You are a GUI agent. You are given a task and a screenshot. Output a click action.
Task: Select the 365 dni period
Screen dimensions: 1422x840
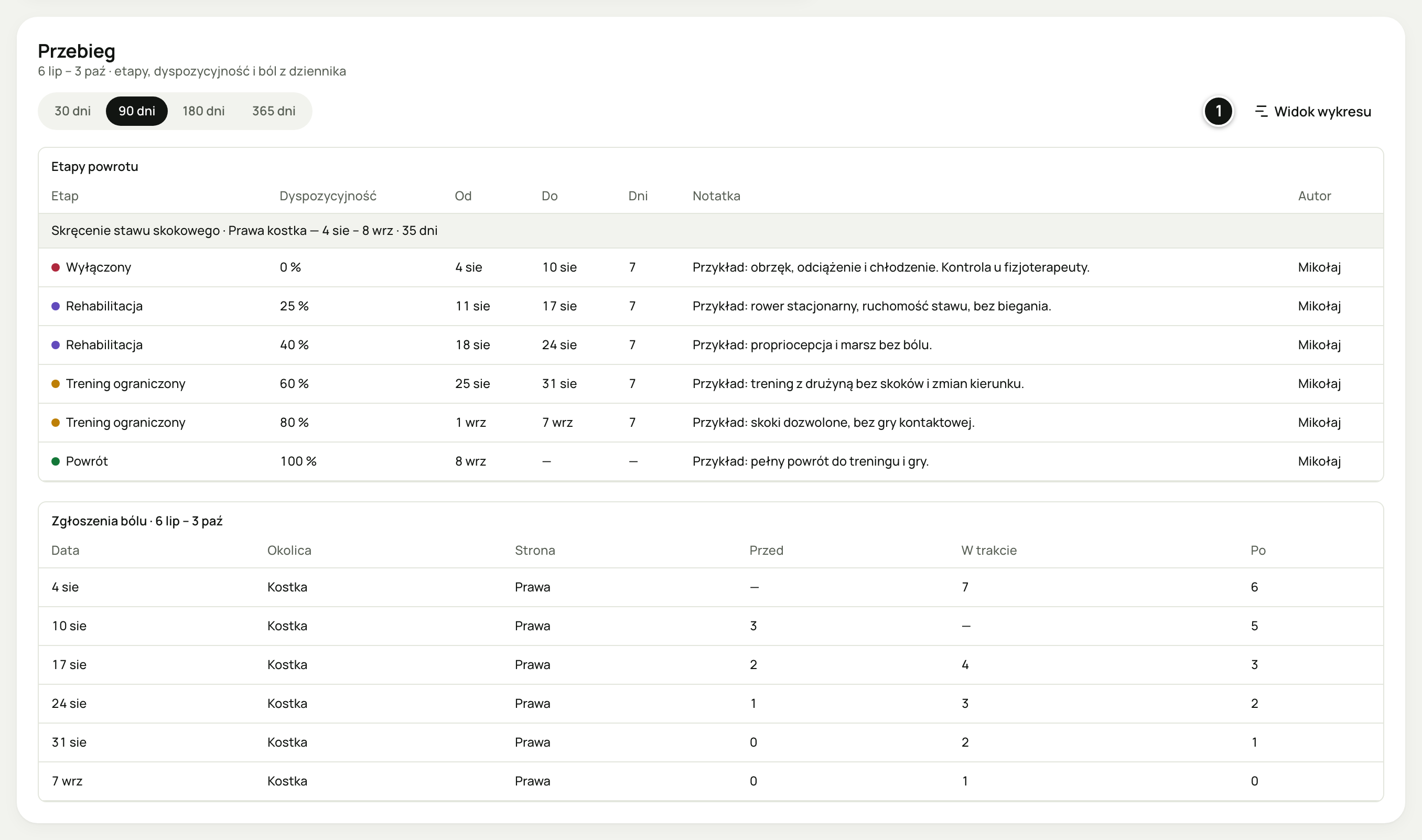click(x=274, y=111)
